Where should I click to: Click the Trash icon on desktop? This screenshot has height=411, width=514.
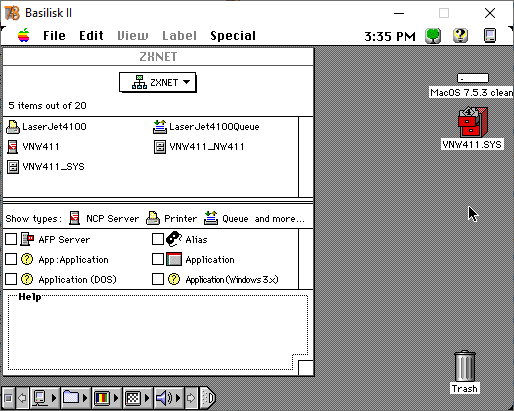pos(465,366)
